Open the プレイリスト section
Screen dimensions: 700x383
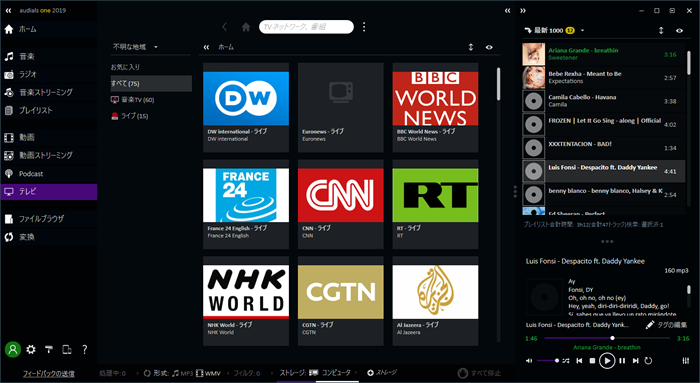pyautogui.click(x=48, y=111)
